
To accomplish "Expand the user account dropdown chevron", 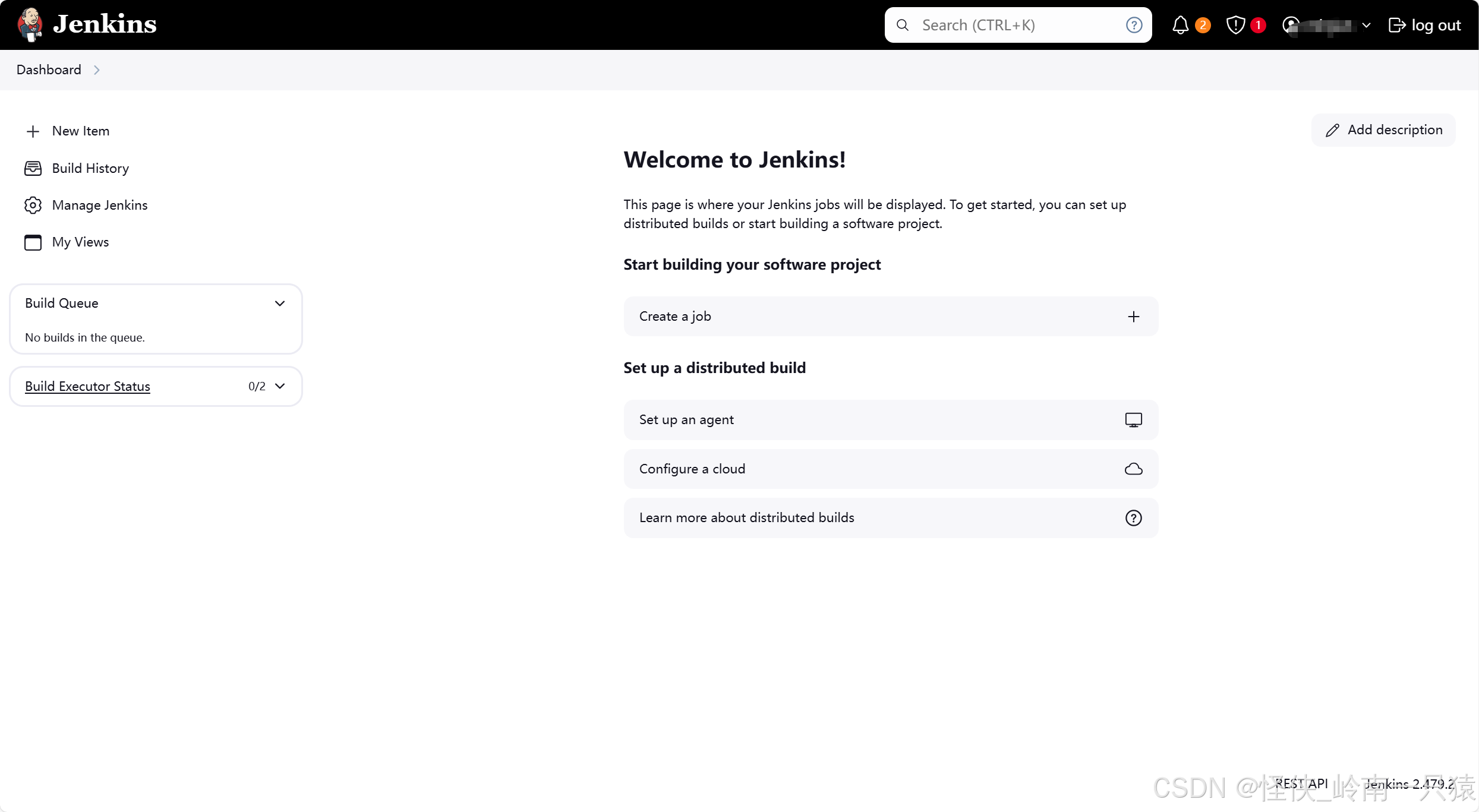I will click(x=1366, y=26).
